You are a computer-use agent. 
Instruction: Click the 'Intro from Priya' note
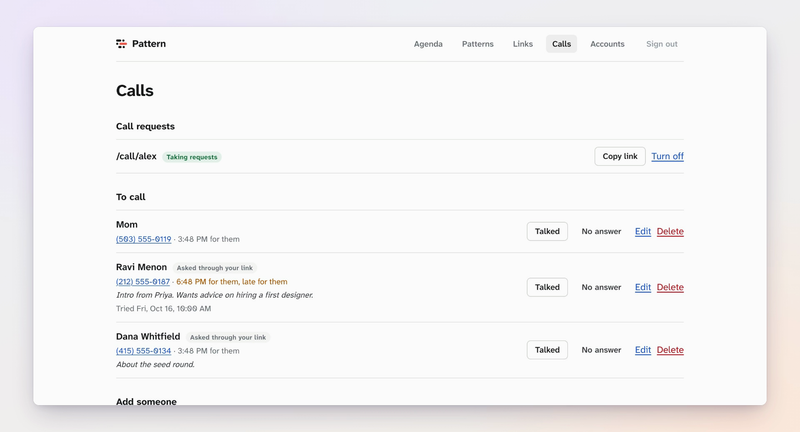point(215,295)
